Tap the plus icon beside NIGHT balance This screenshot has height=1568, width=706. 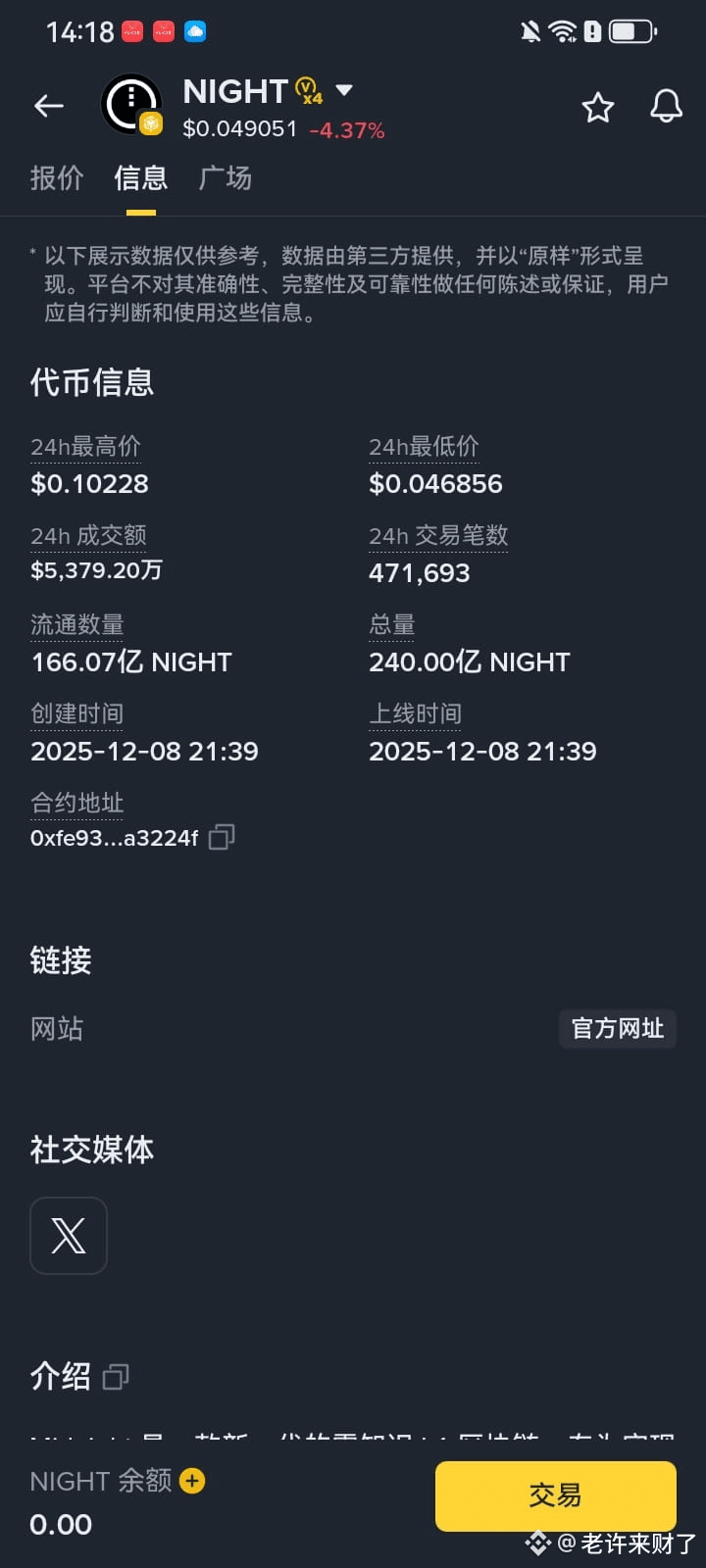[x=193, y=1481]
